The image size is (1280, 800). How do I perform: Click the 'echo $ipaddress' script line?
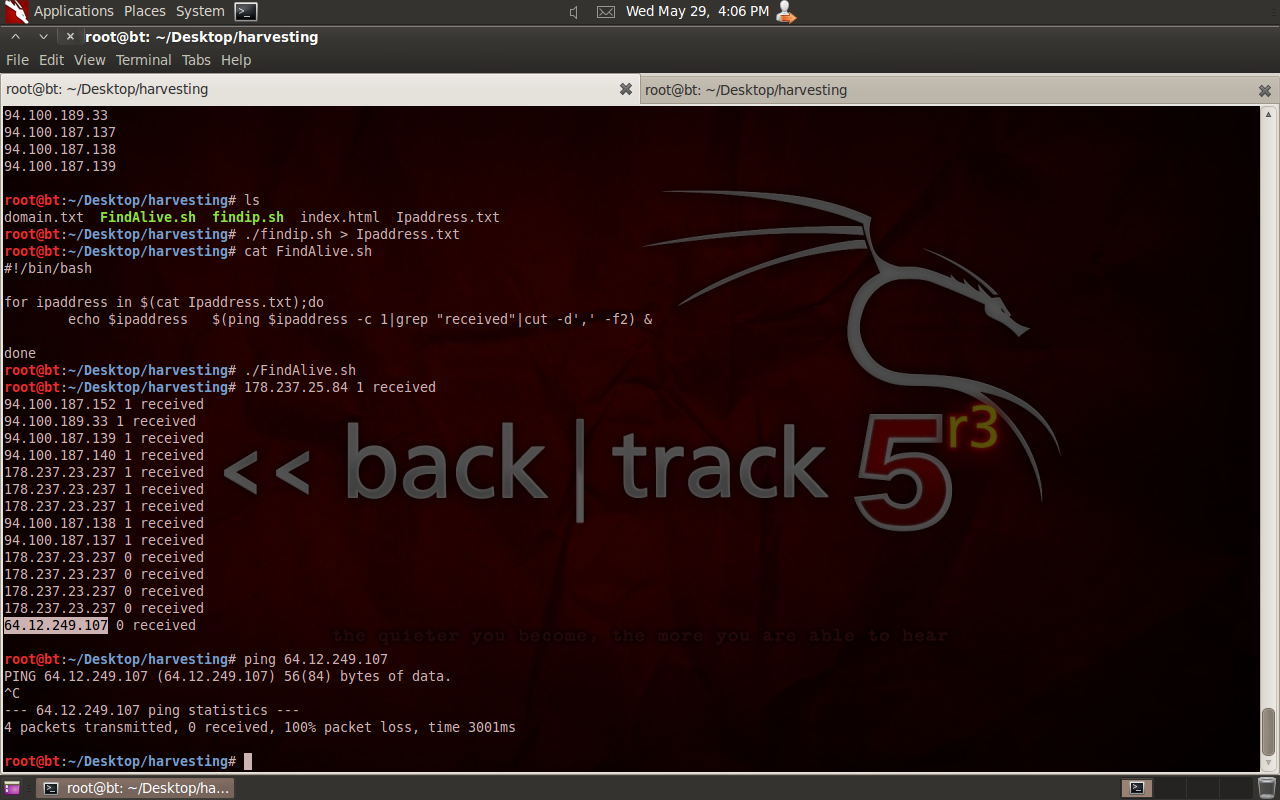[360, 319]
